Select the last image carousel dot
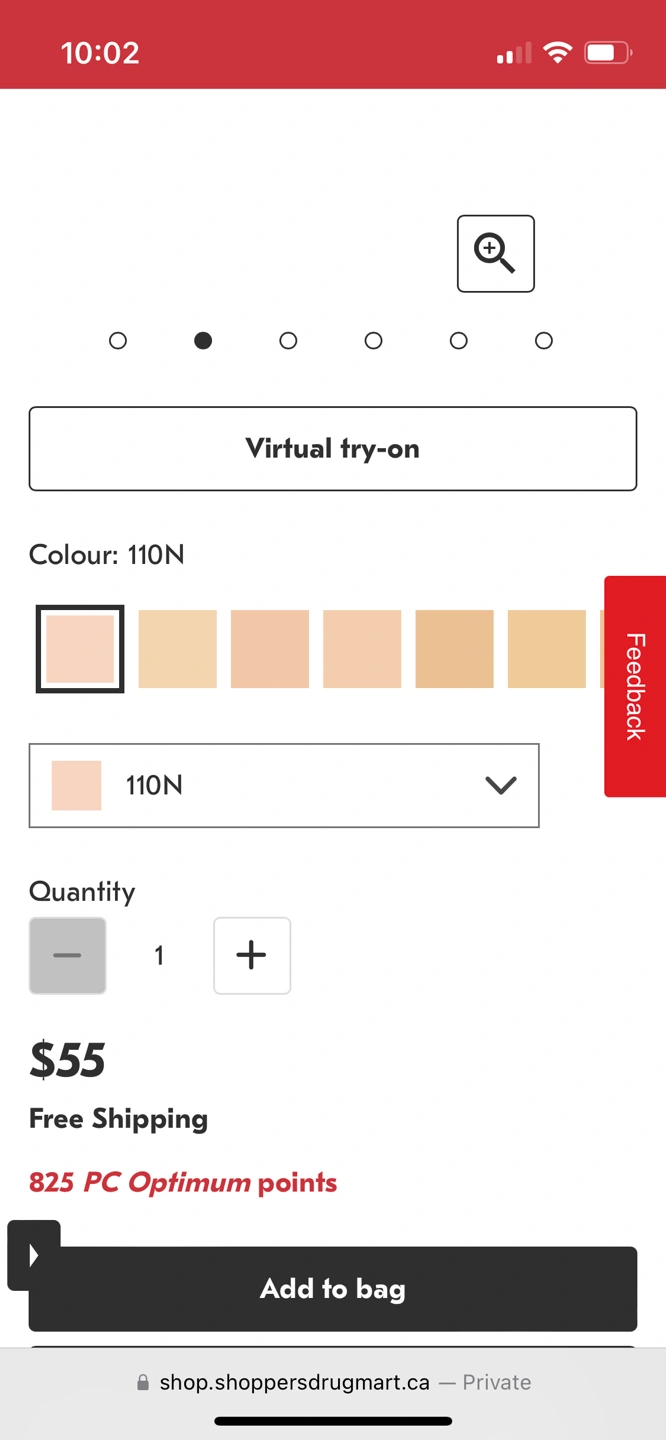Screen dimensions: 666x1440 [544, 341]
